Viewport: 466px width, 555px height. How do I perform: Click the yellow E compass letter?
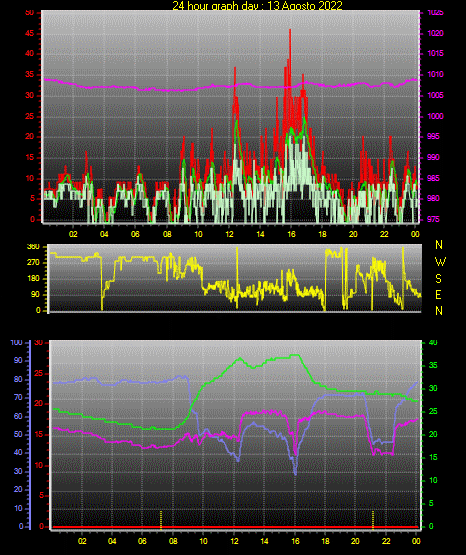(438, 294)
